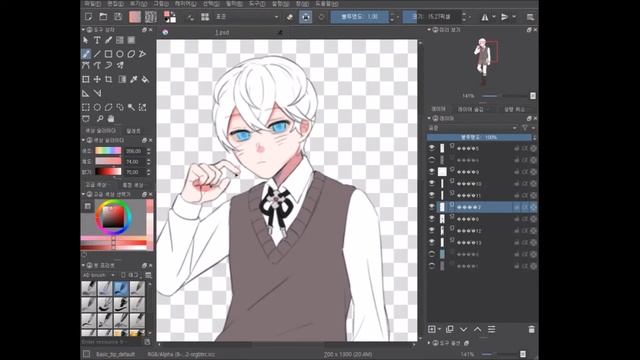Screen dimensions: 640x360
Task: Switch to the 팔레트 palette tab
Action: (133, 131)
